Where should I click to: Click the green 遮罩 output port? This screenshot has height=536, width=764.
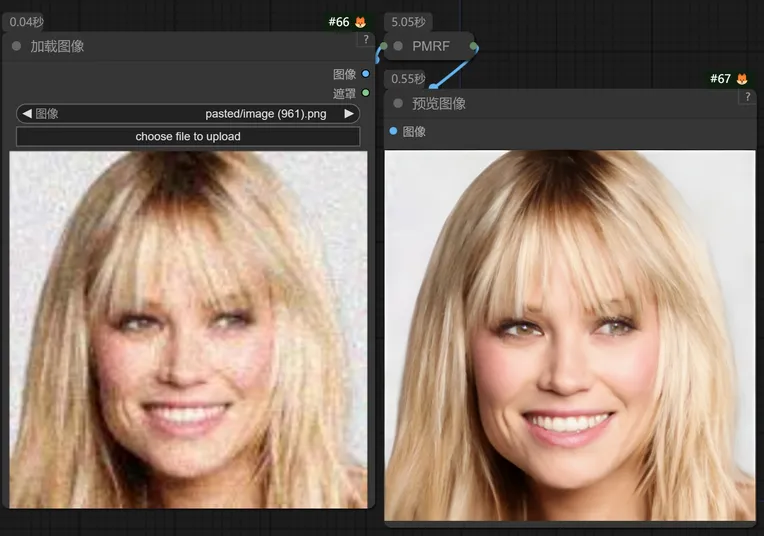[365, 93]
